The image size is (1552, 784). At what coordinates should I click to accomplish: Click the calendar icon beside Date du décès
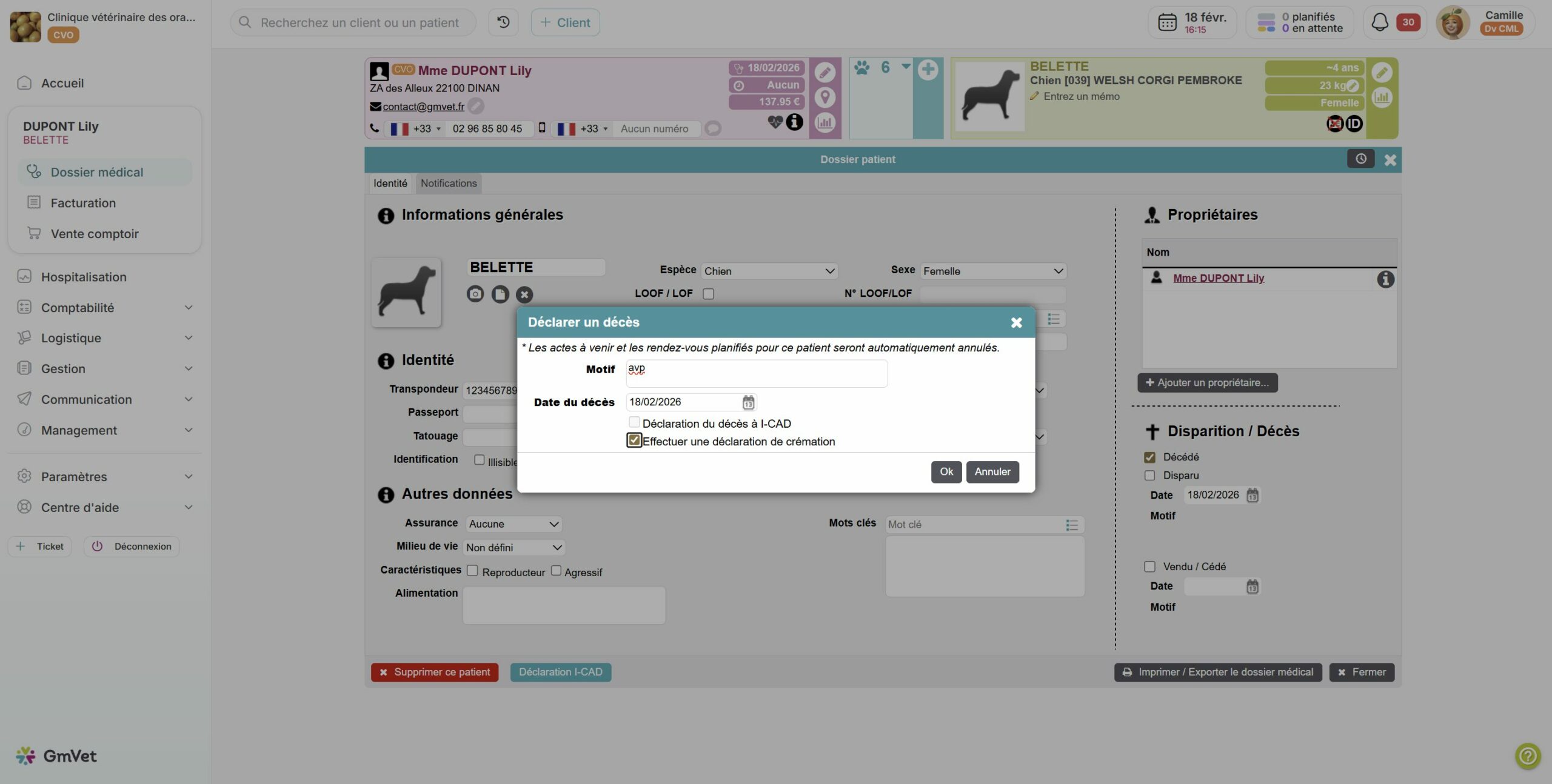(748, 402)
